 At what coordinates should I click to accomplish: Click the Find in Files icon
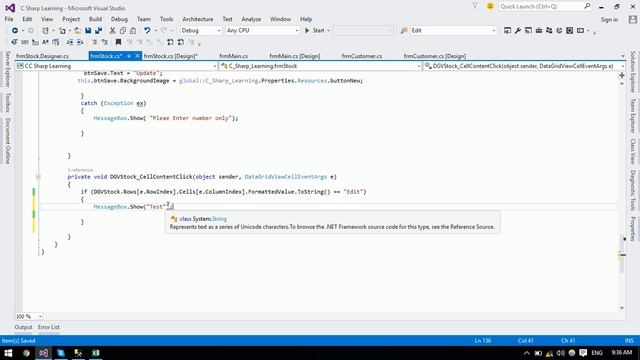[404, 31]
